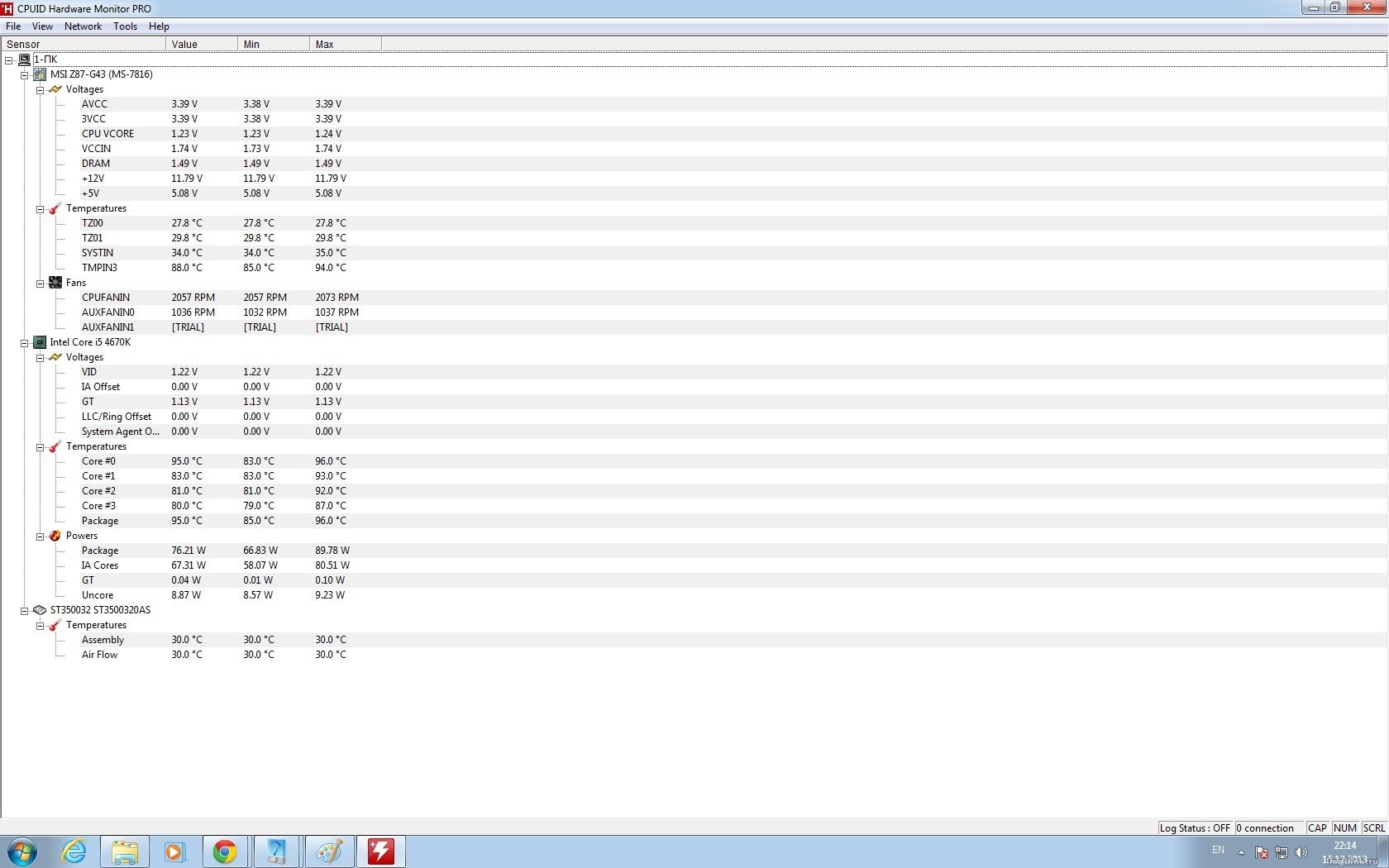Collapse the 1-ПК root computer node

coord(9,60)
